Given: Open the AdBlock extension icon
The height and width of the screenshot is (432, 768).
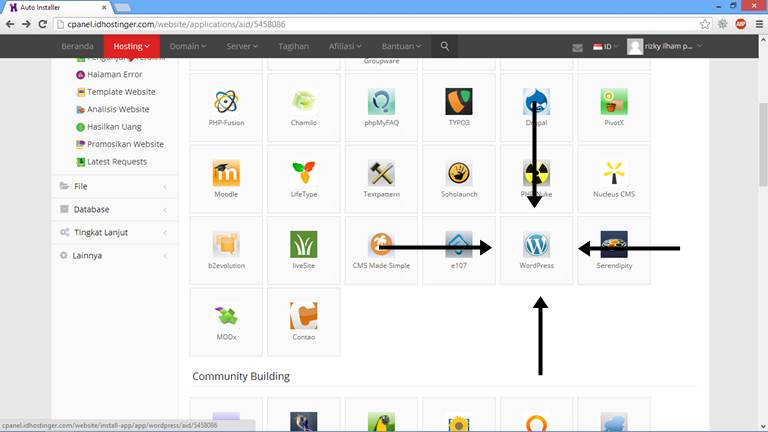Looking at the screenshot, I should 741,24.
